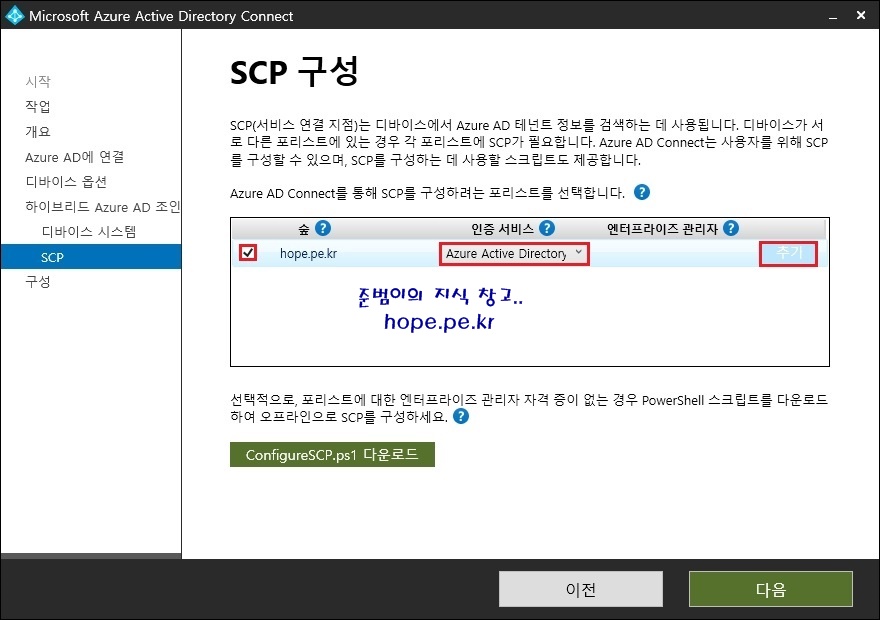This screenshot has width=880, height=620.
Task: Click hope.pe.kr forest name in table
Action: tap(309, 254)
